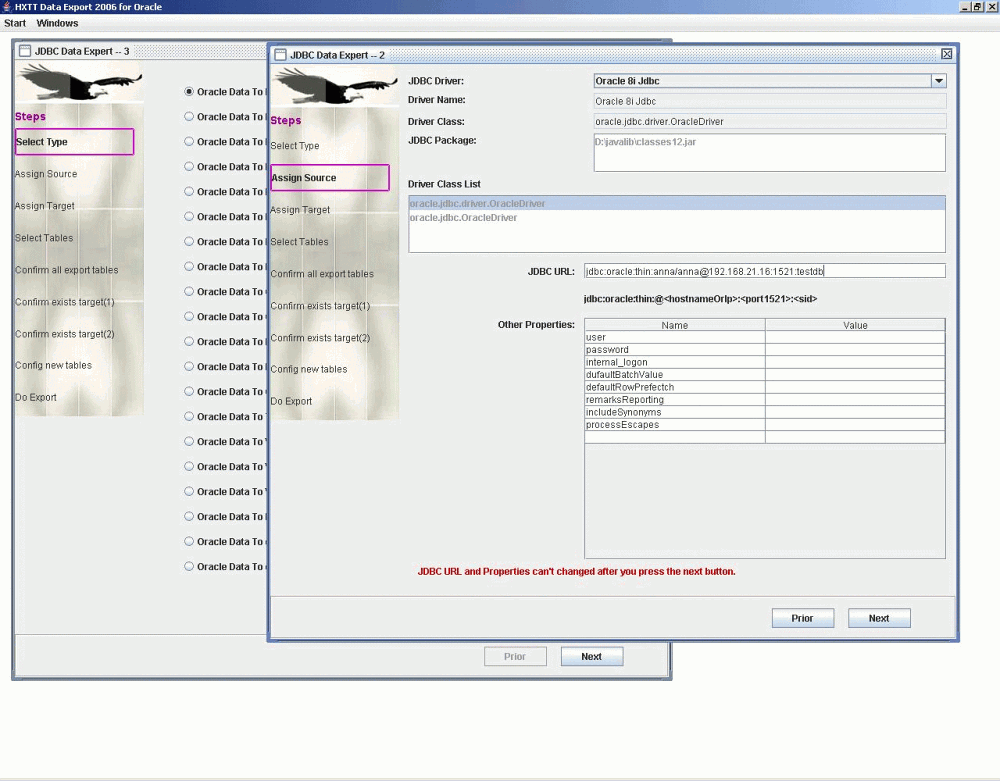Select the Assign Target step in the sidebar
The height and width of the screenshot is (781, 1000).
click(x=300, y=209)
